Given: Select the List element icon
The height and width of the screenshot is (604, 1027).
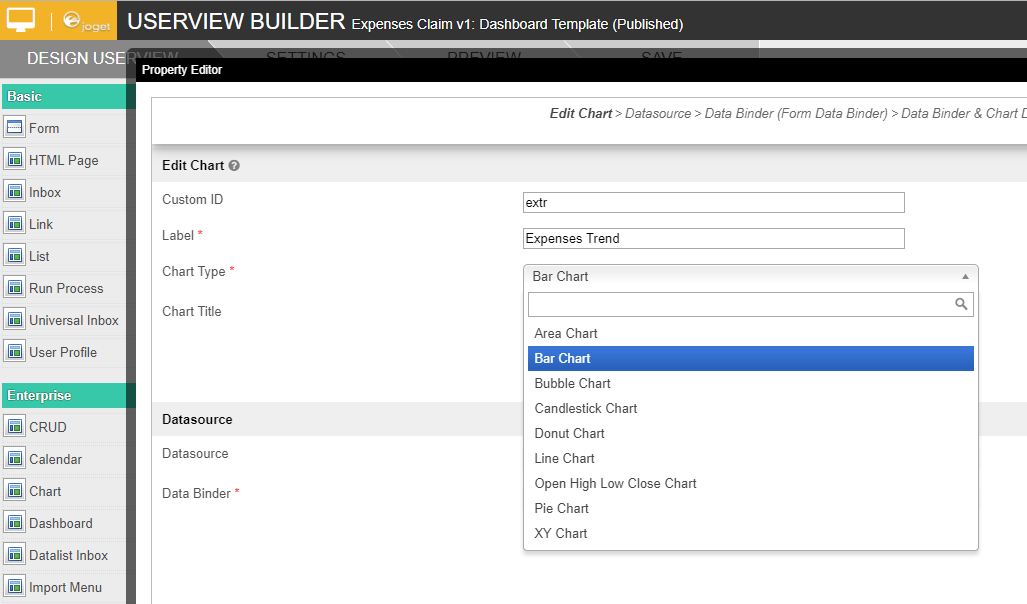Looking at the screenshot, I should click(x=14, y=256).
